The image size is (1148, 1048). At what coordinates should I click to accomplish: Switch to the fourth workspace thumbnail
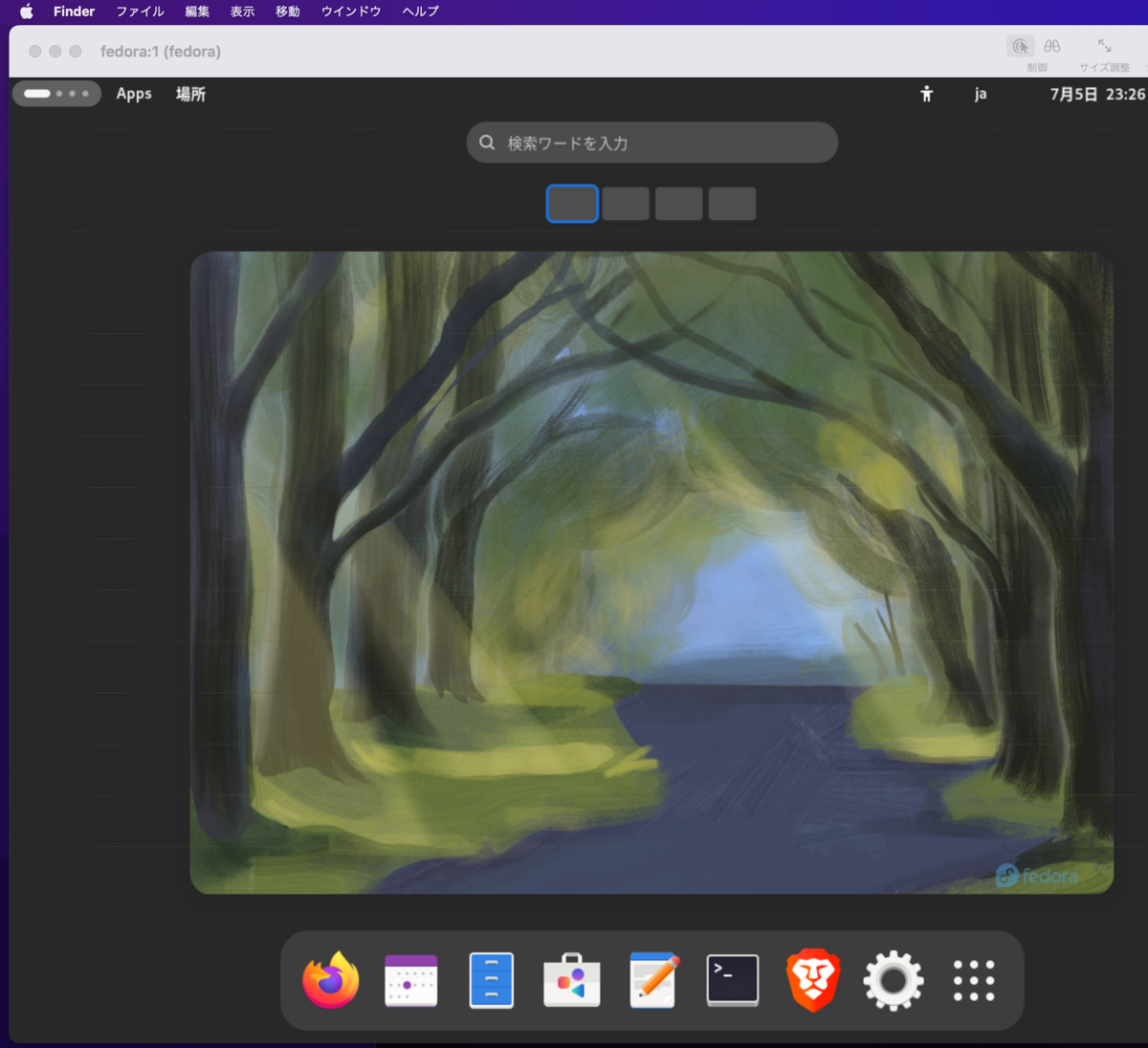pyautogui.click(x=733, y=204)
